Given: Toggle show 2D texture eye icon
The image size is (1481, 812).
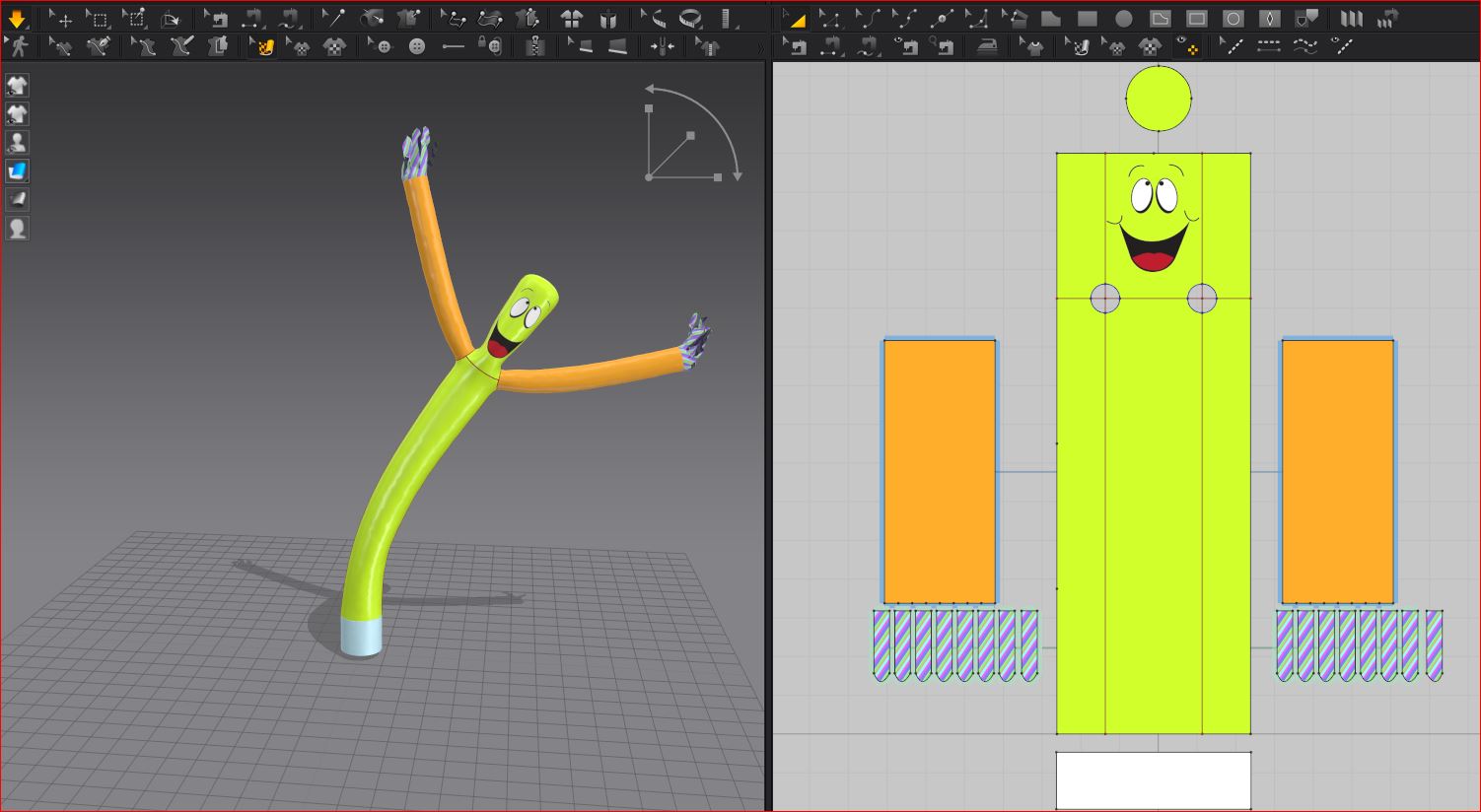Looking at the screenshot, I should [x=1187, y=46].
